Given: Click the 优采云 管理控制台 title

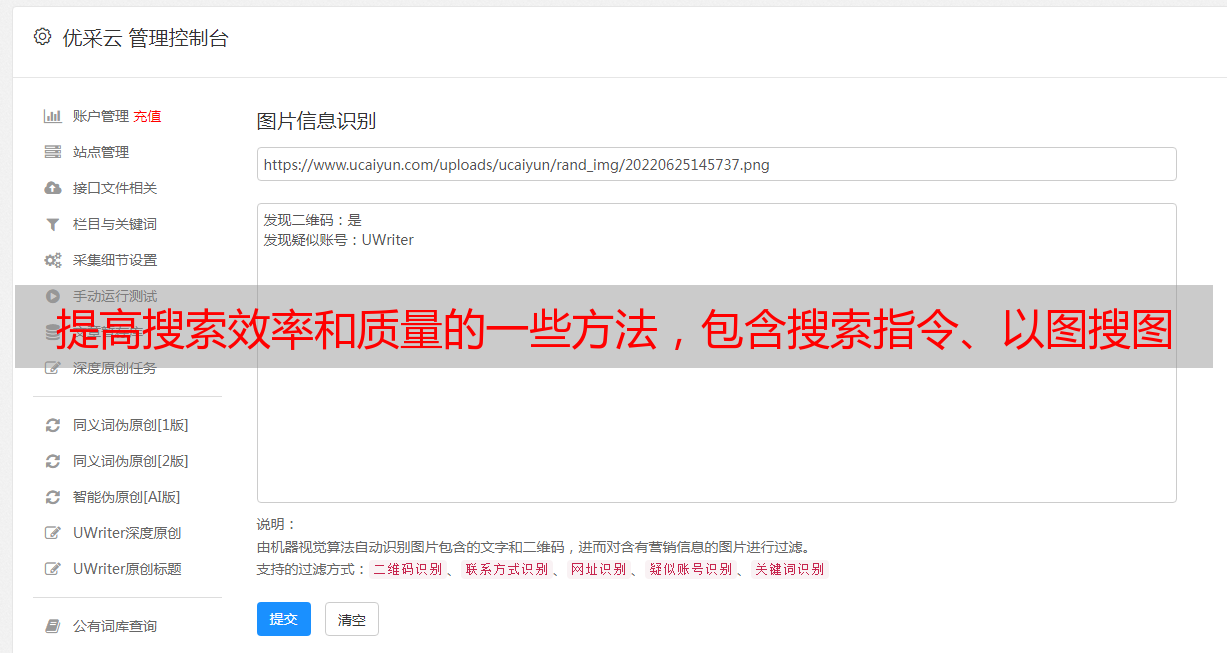Looking at the screenshot, I should point(145,38).
